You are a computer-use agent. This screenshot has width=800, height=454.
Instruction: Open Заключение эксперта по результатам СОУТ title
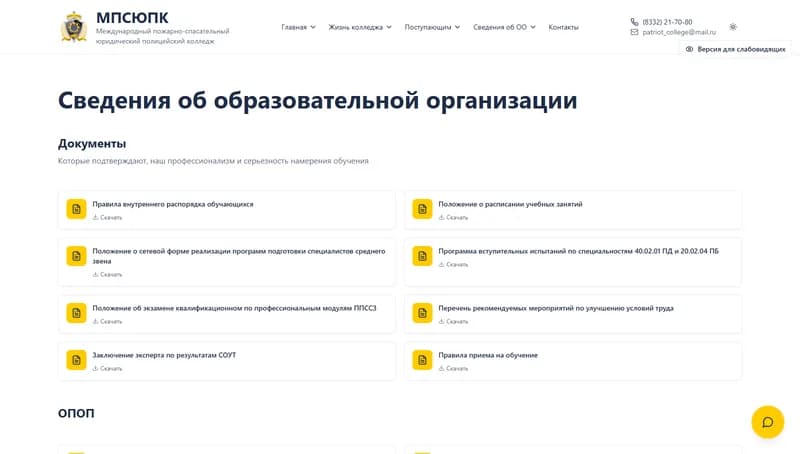[164, 355]
